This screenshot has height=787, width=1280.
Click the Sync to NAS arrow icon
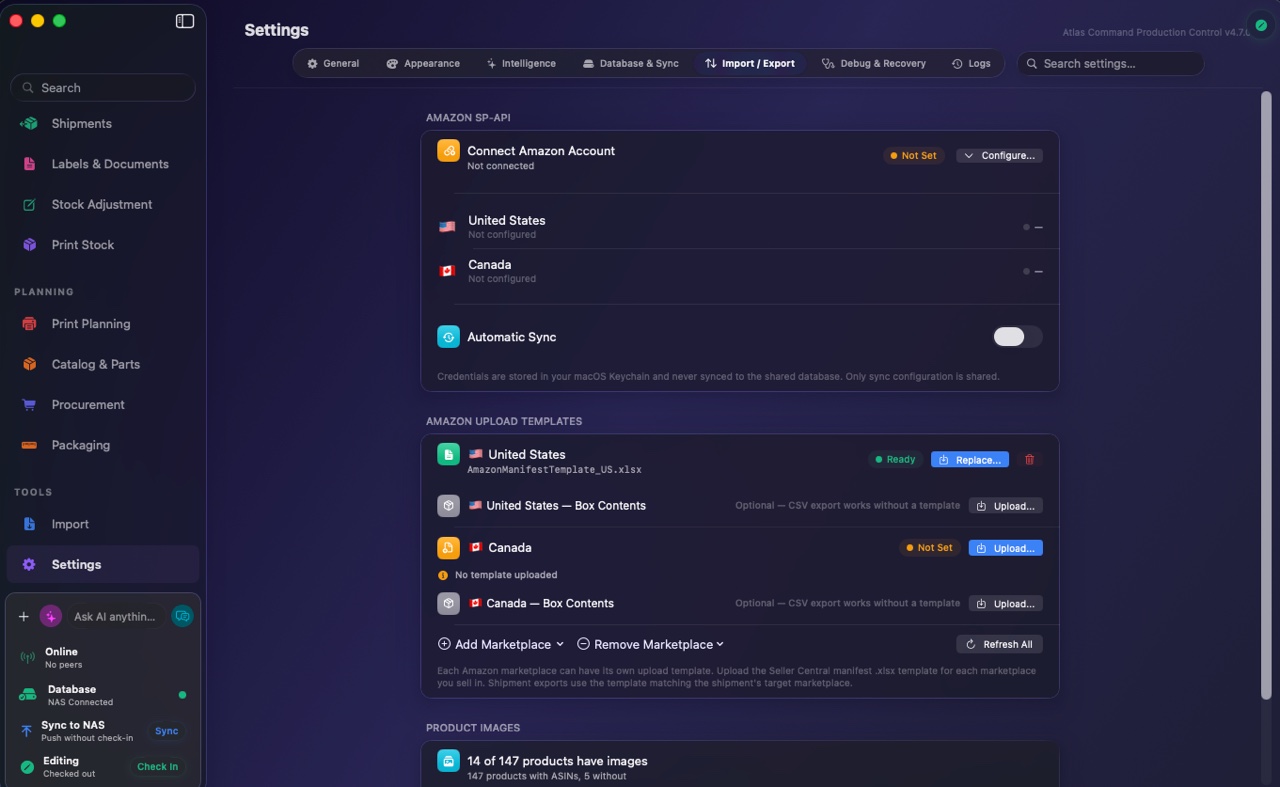(x=27, y=731)
